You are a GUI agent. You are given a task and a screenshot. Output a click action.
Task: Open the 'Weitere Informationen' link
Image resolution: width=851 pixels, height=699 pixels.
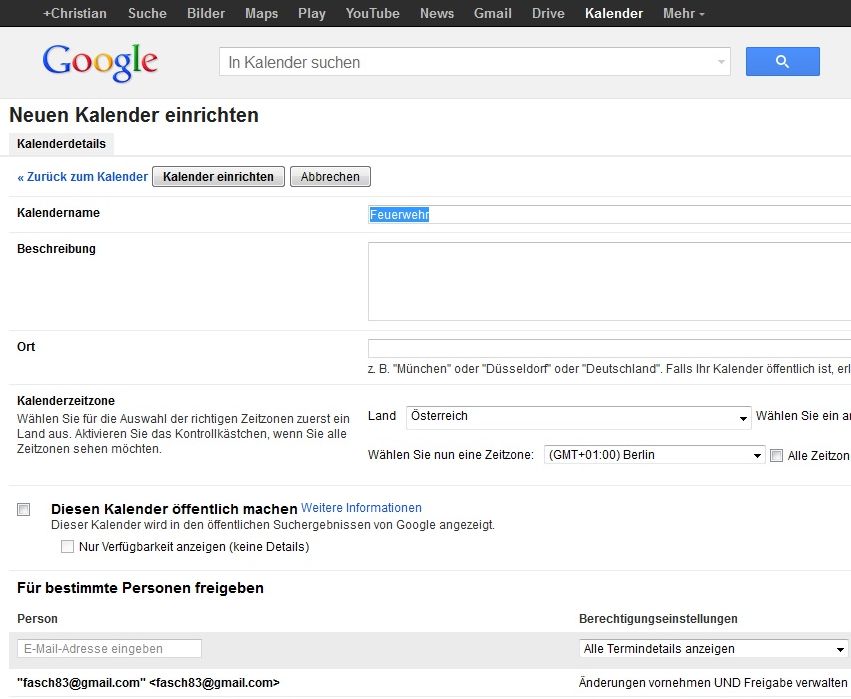pos(361,507)
